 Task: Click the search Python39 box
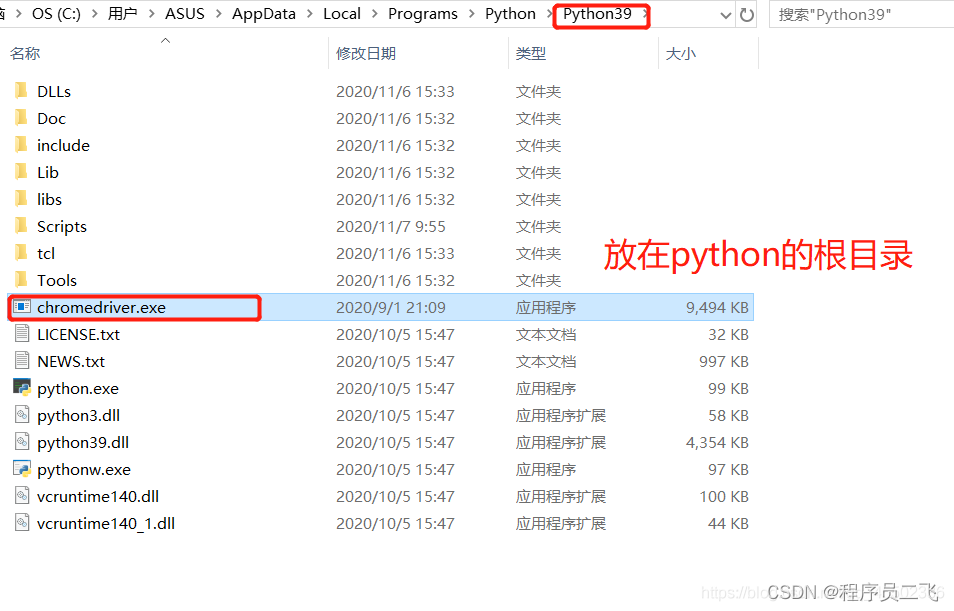[861, 15]
